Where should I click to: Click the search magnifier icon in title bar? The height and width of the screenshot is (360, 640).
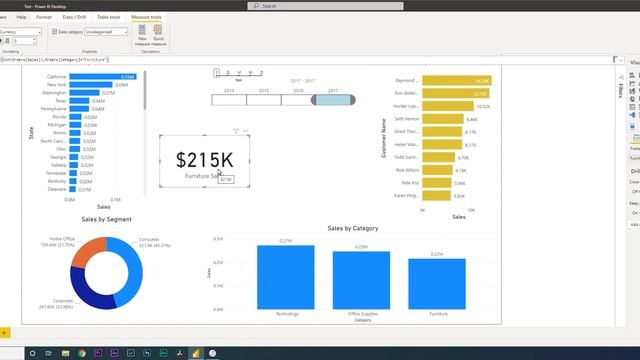coord(256,6)
